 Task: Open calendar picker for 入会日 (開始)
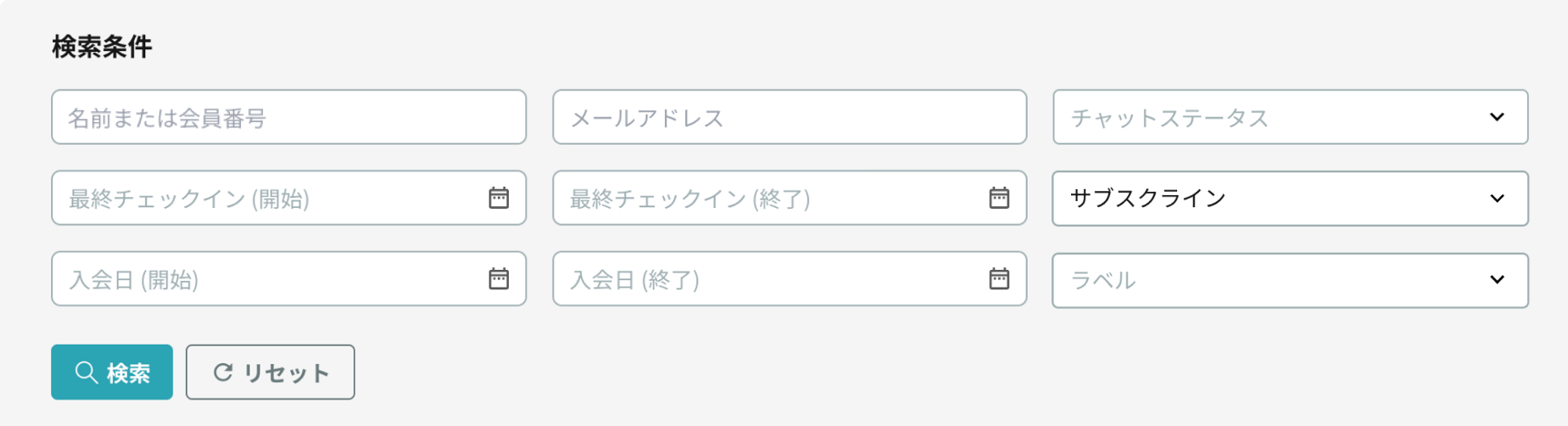pos(499,278)
